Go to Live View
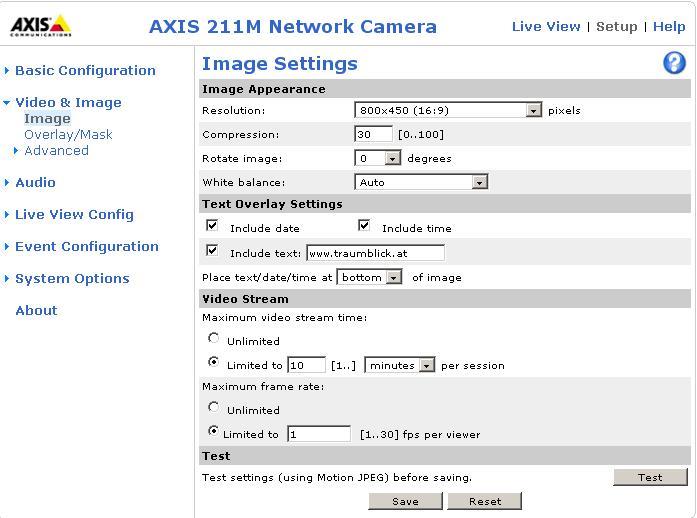 click(x=546, y=26)
